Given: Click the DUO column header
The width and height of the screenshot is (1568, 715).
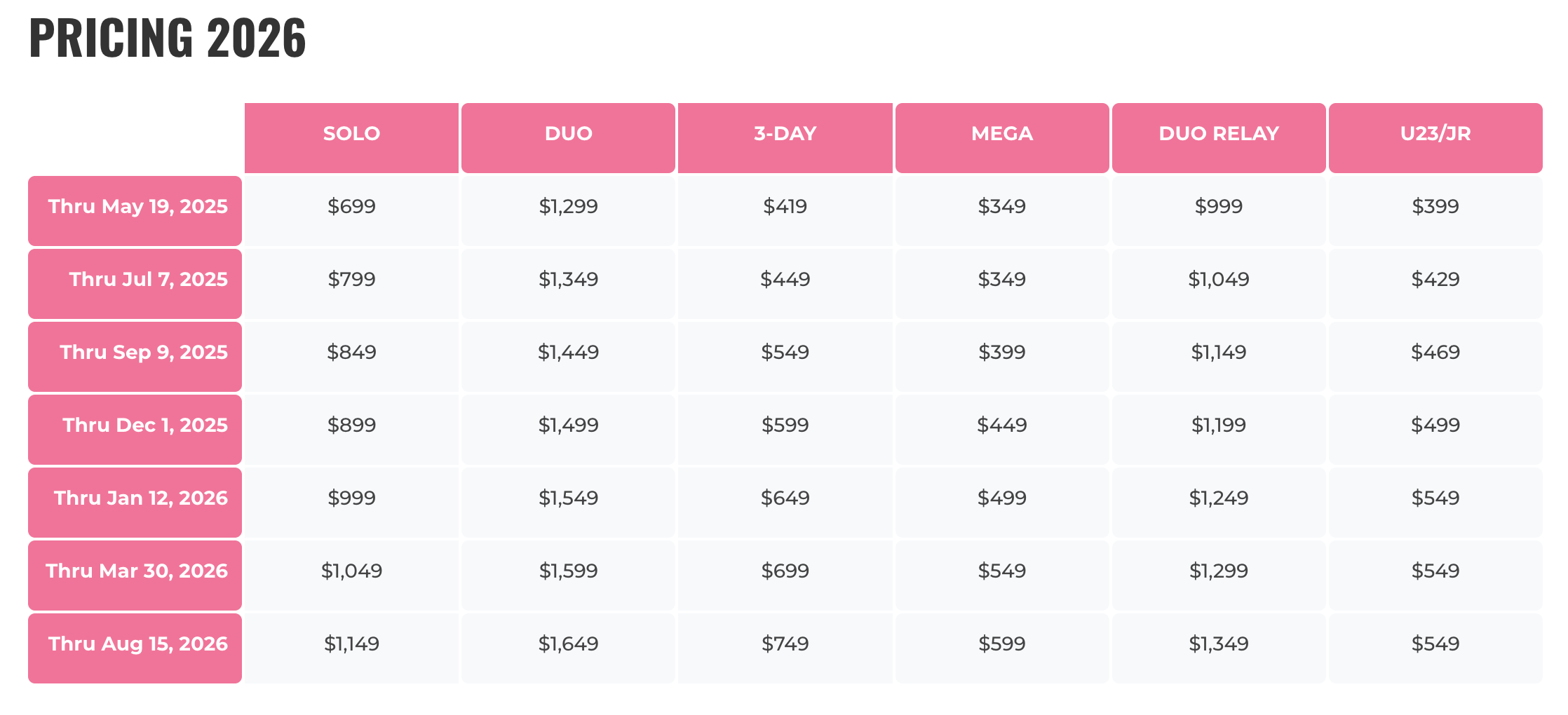Looking at the screenshot, I should click(568, 134).
